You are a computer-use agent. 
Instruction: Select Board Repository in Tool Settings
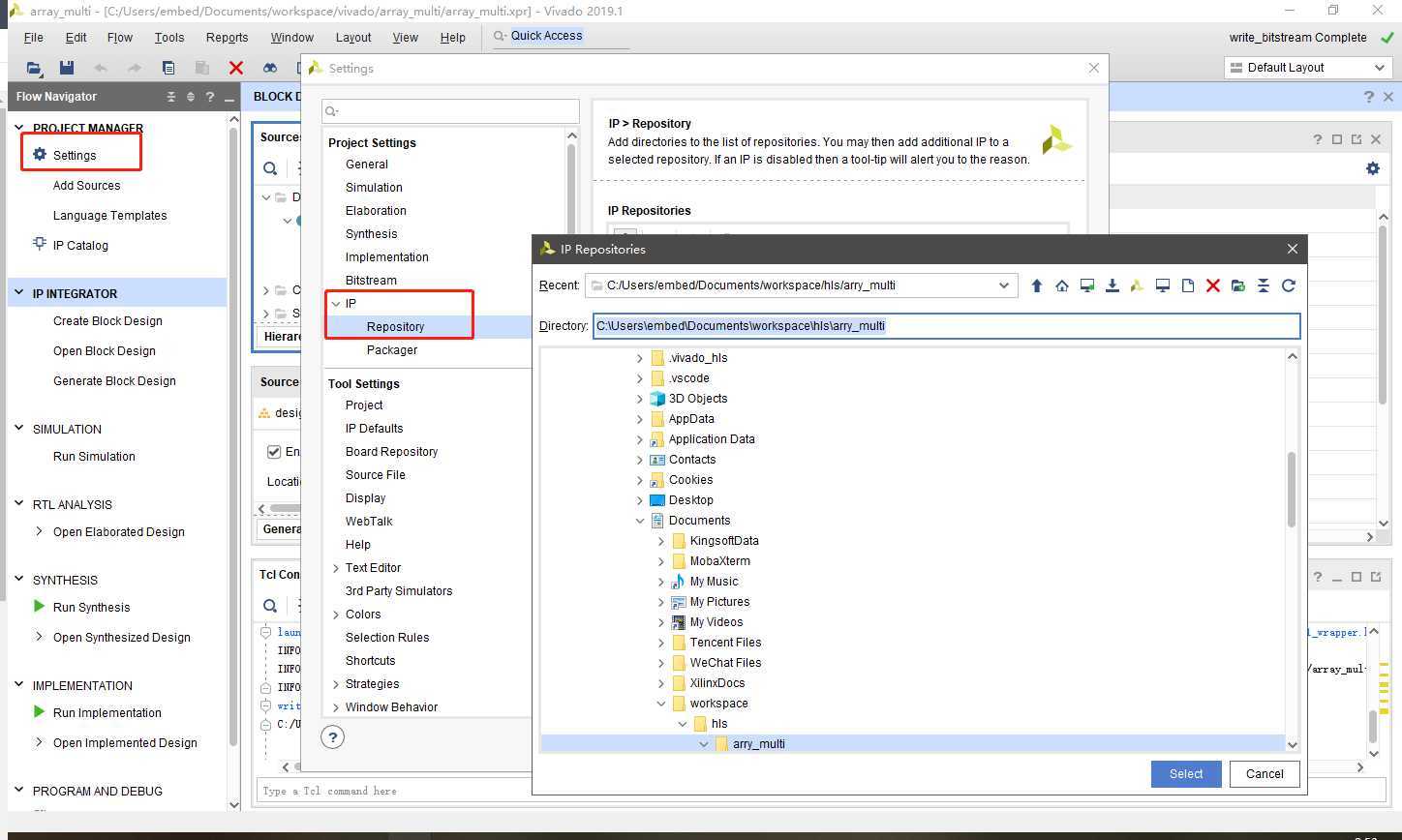pos(391,452)
